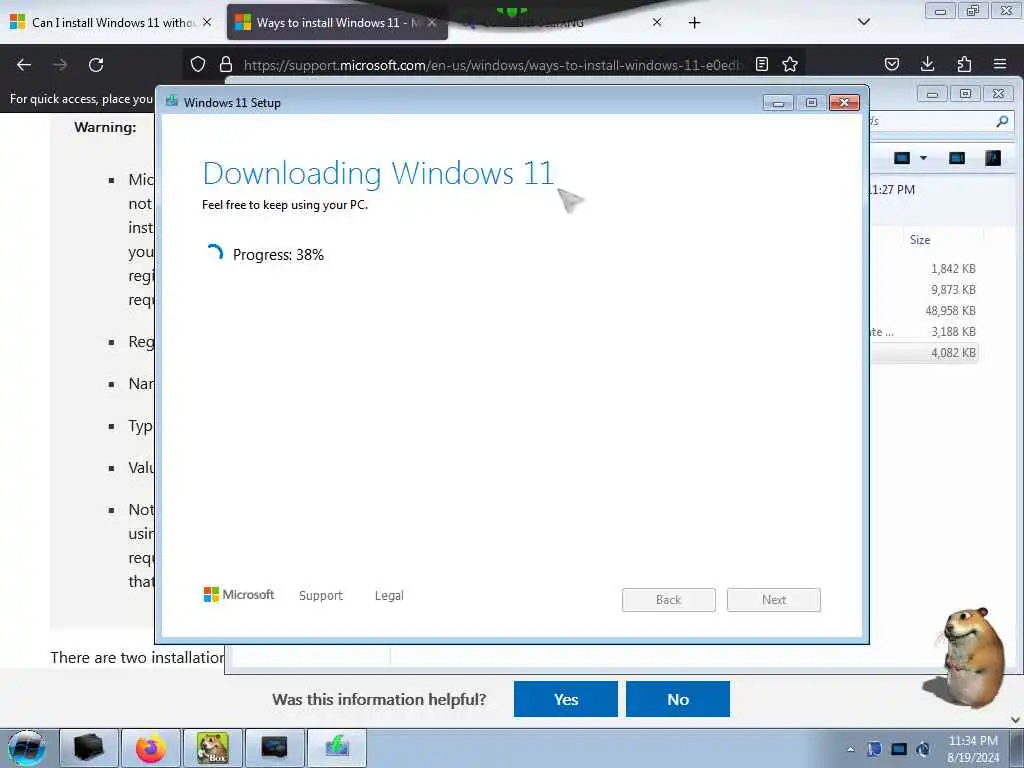Image resolution: width=1024 pixels, height=768 pixels.
Task: Click the Progress 38% spinner indicator
Action: pos(215,253)
